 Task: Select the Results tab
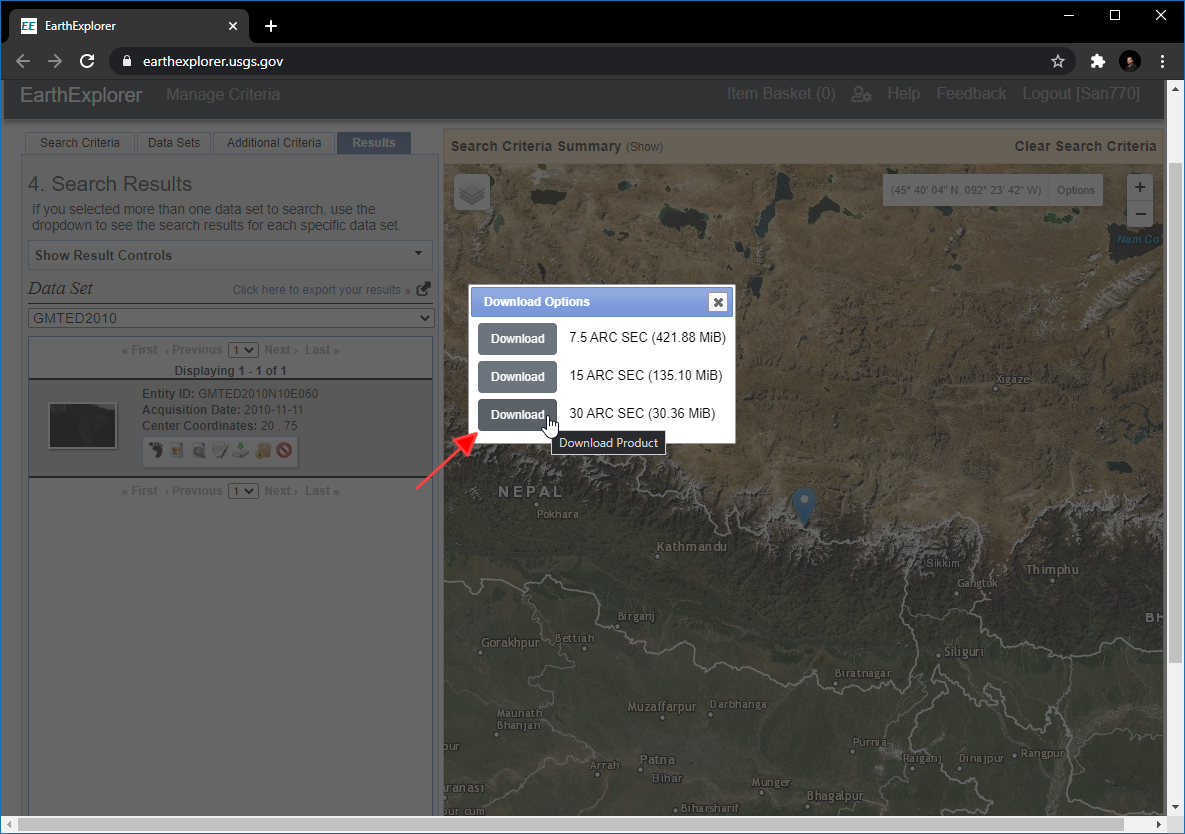pyautogui.click(x=374, y=143)
